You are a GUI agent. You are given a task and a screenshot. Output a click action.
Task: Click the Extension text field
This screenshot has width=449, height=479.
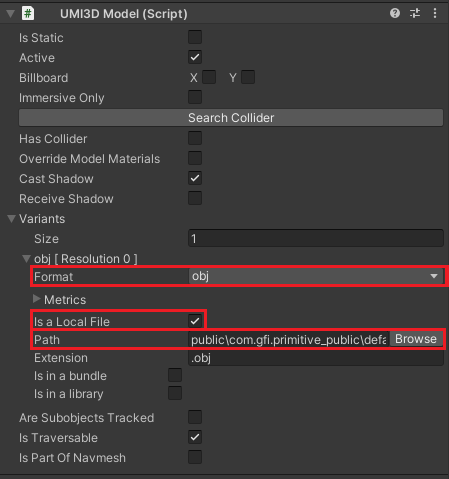click(x=316, y=358)
